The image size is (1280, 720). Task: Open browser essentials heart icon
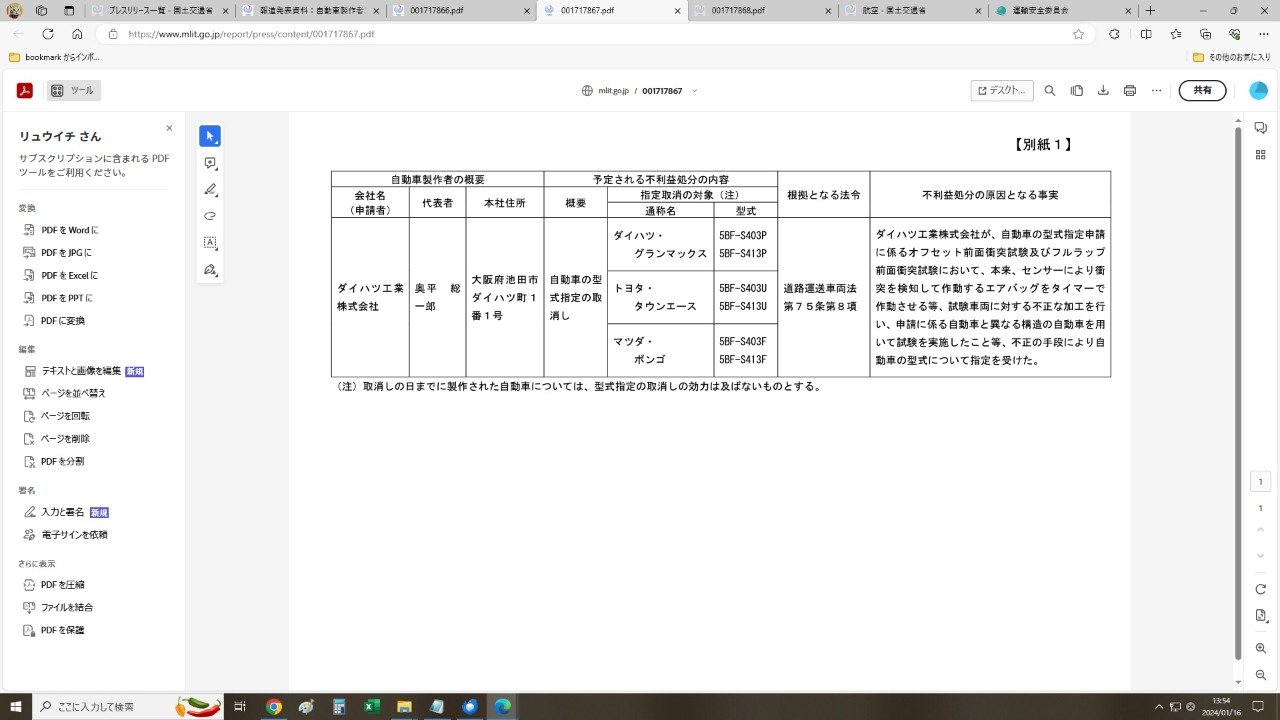tap(1234, 33)
